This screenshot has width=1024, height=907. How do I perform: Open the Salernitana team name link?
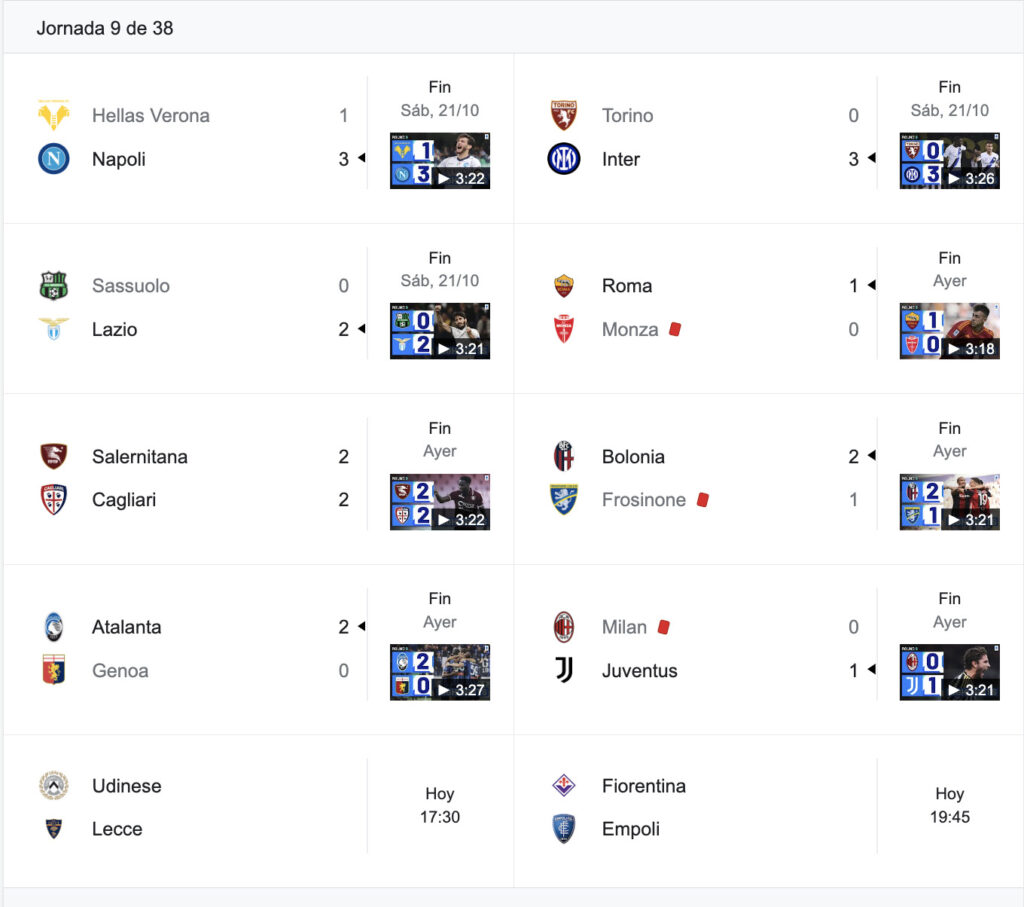[x=140, y=456]
